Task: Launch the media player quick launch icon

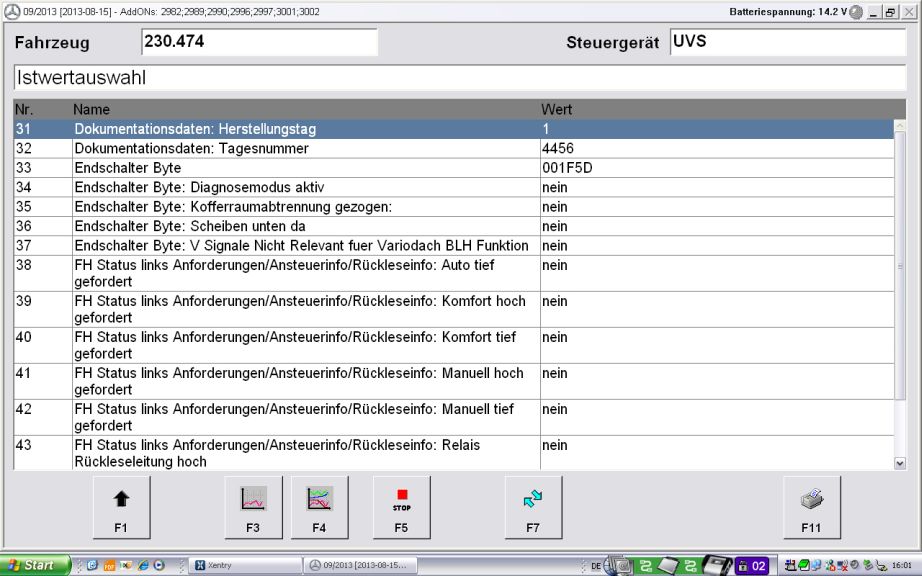Action: click(x=159, y=565)
